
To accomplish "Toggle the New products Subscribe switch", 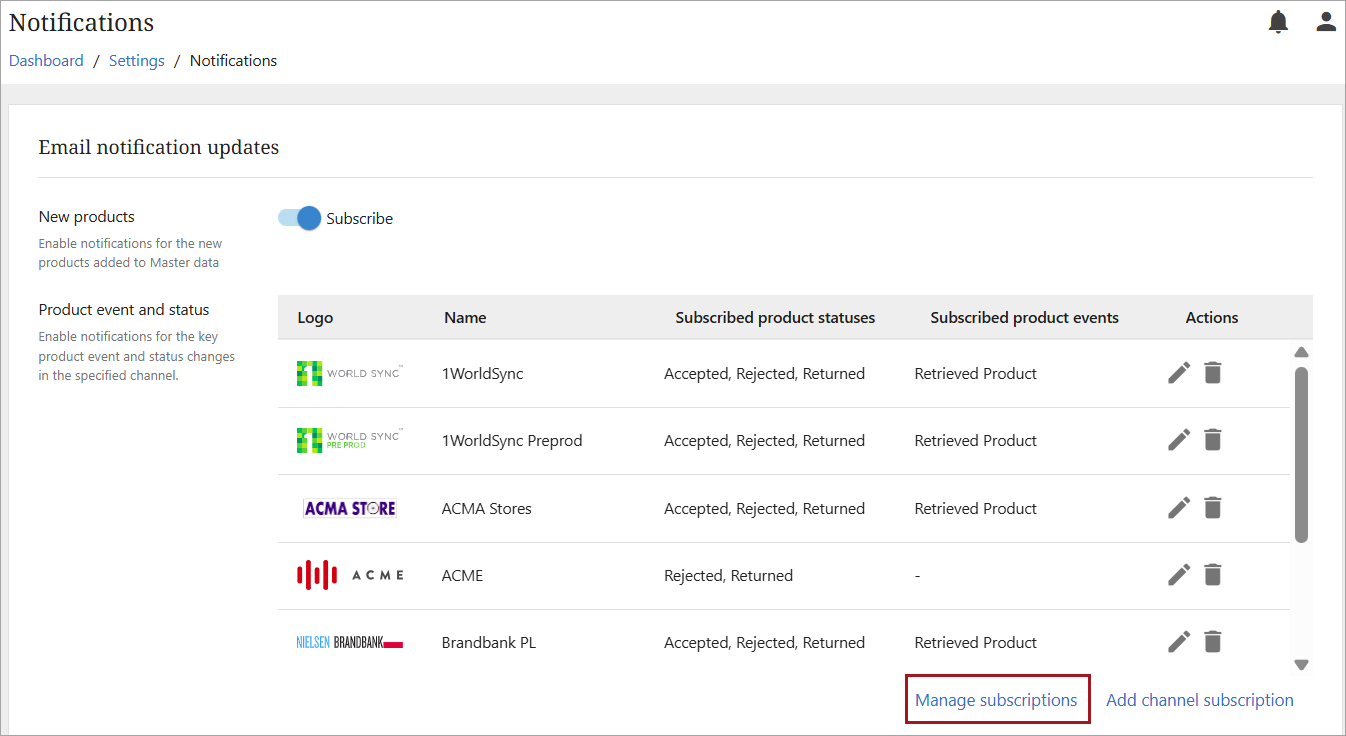I will (x=300, y=218).
